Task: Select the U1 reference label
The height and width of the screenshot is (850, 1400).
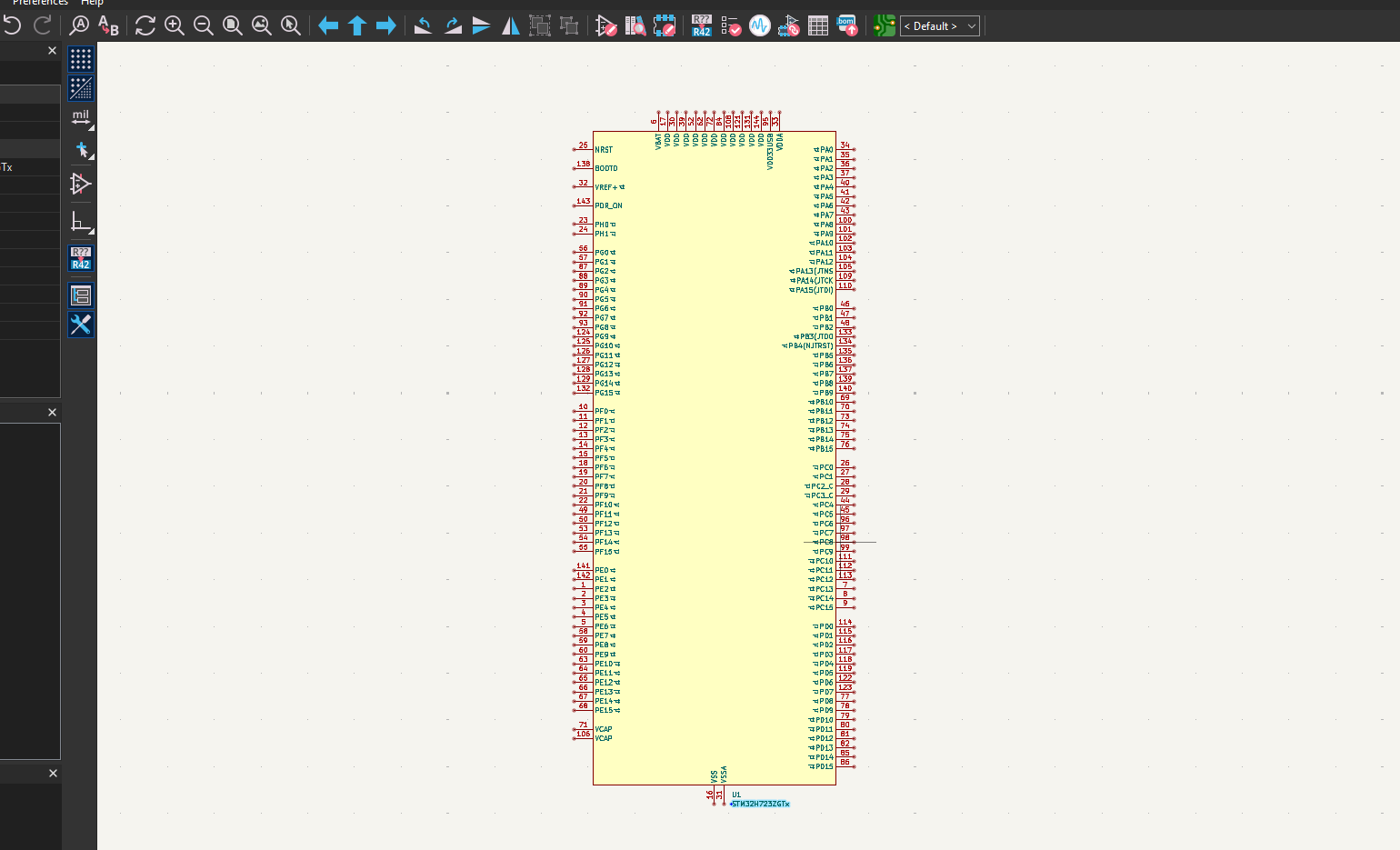Action: [x=736, y=795]
